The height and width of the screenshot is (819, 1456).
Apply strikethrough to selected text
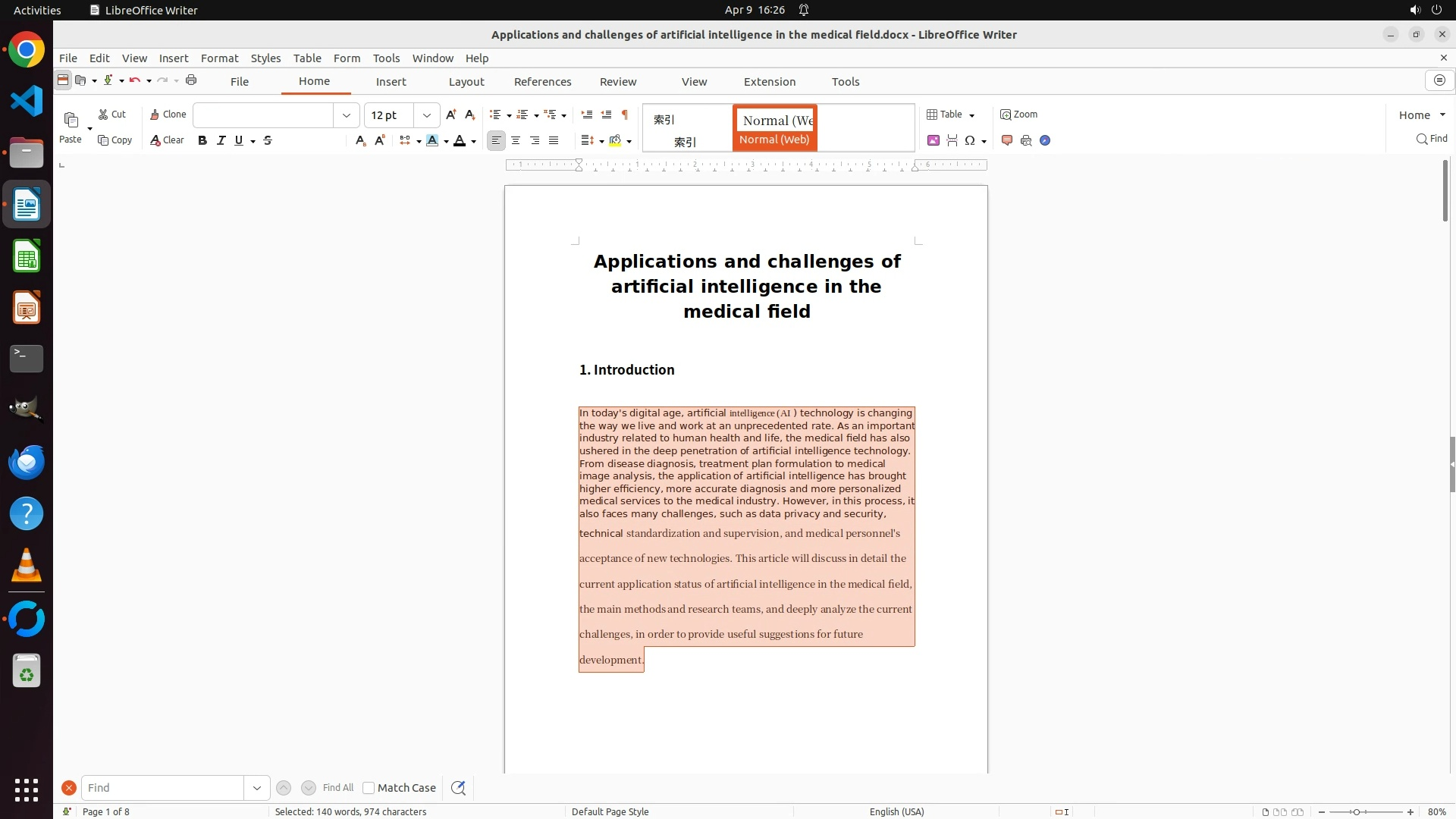click(268, 140)
